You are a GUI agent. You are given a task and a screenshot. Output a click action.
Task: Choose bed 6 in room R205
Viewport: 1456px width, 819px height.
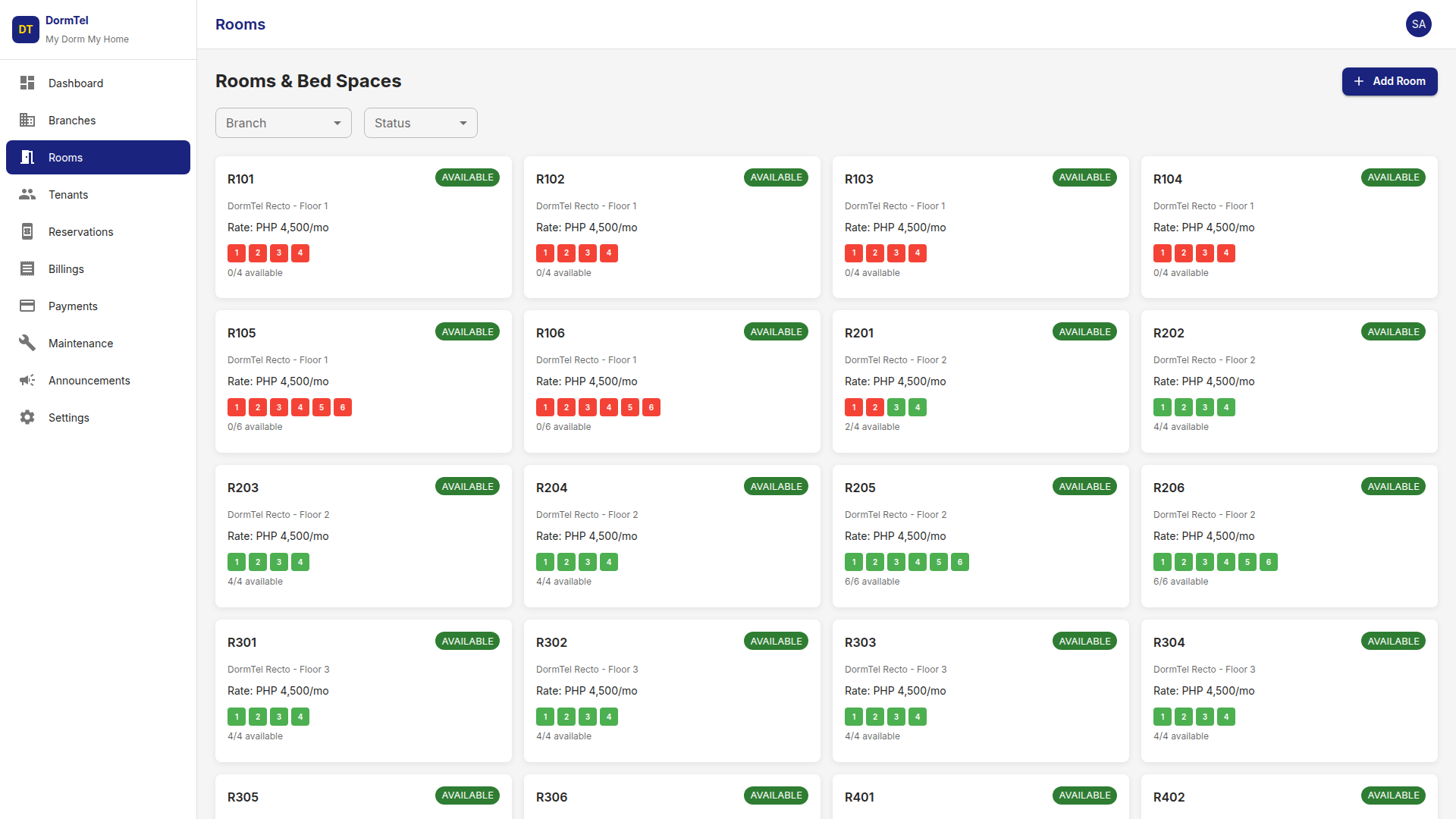click(x=960, y=562)
